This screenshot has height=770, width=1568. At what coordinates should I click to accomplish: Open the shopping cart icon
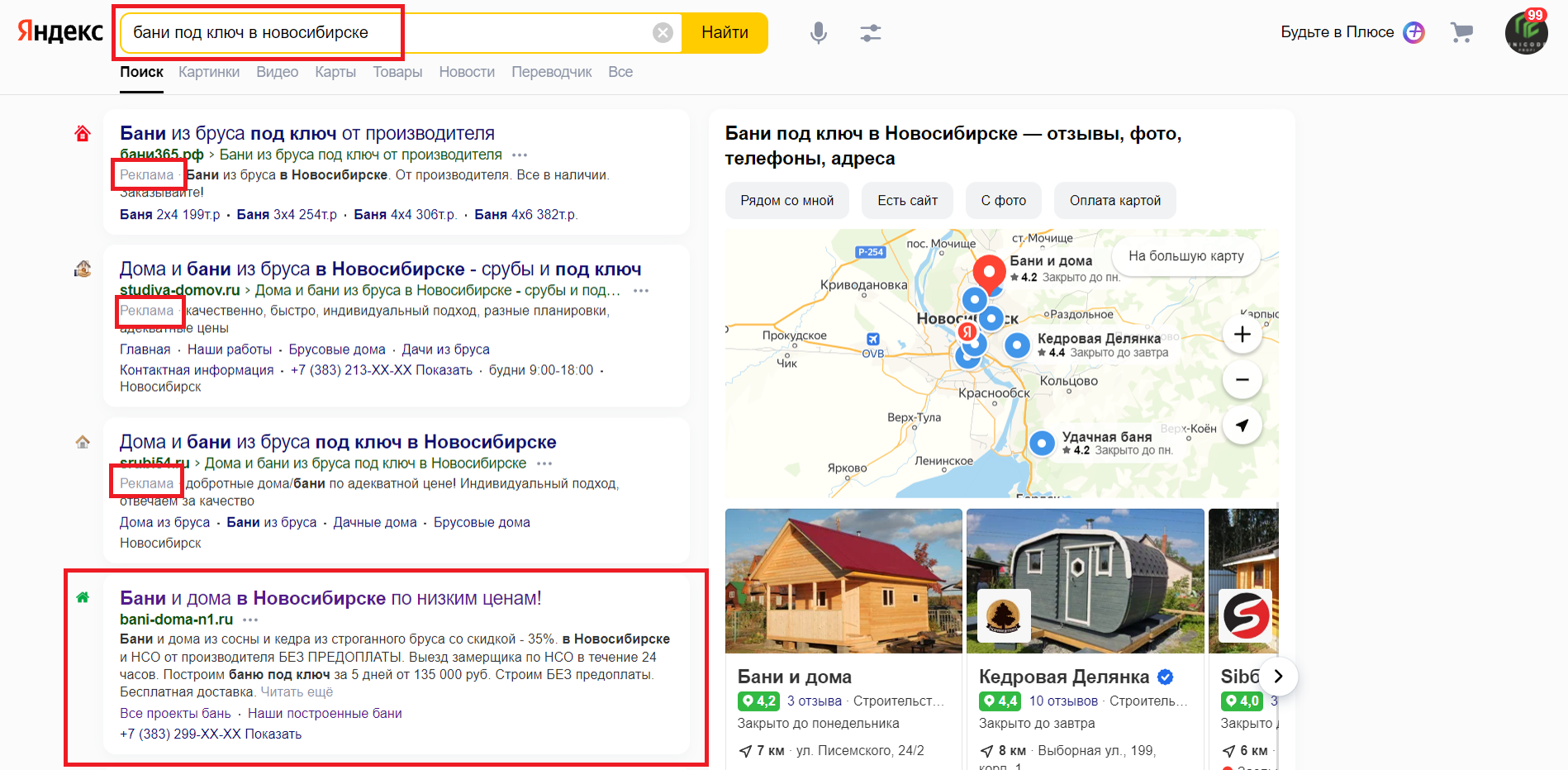click(x=1461, y=32)
